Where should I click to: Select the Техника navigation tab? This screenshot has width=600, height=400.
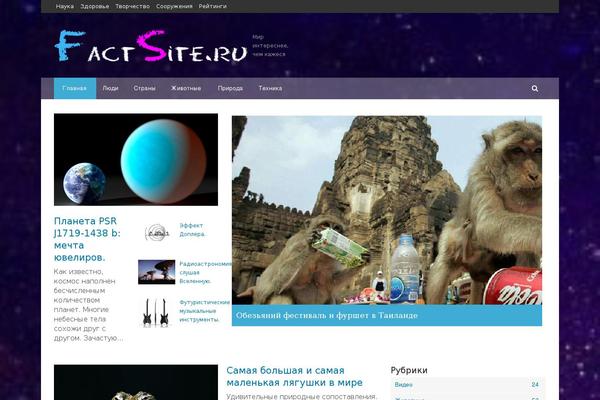270,88
